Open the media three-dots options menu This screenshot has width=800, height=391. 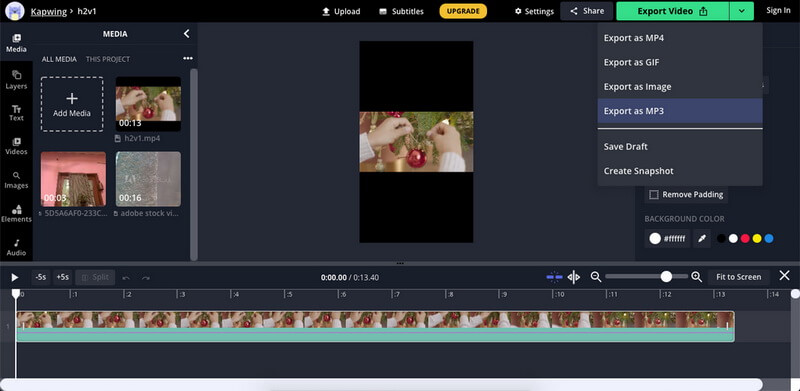coord(188,59)
